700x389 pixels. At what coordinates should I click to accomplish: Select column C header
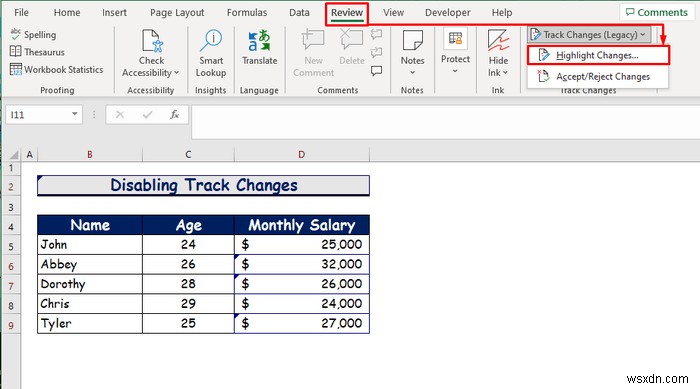(188, 155)
